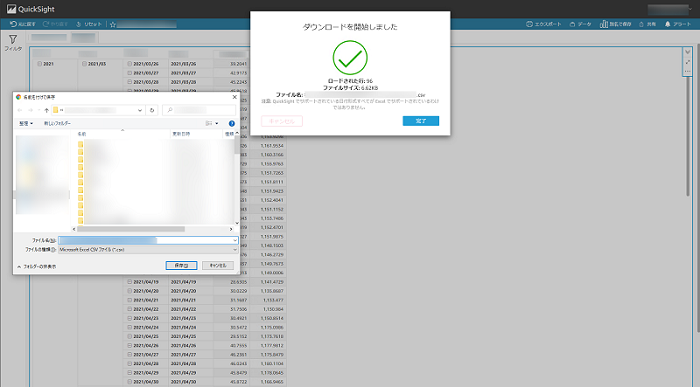Click the Share (共有) toolbar item
The width and height of the screenshot is (700, 387).
[647, 24]
